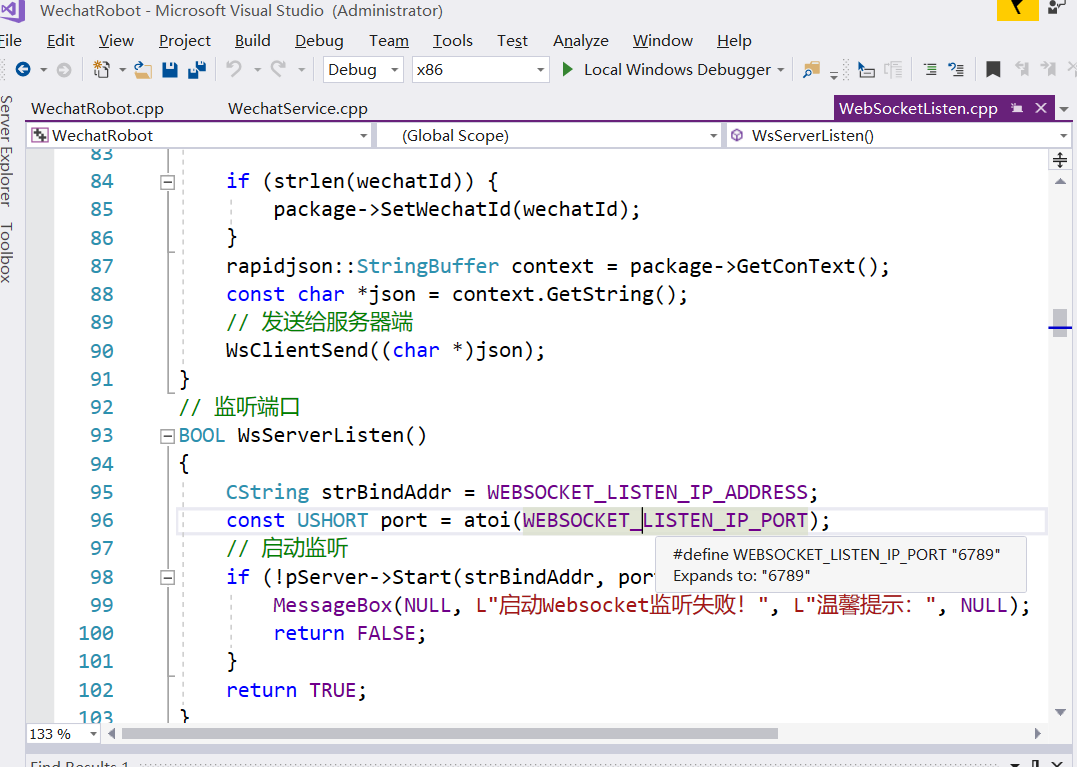Pin the WebSocketListen.cpp tab
1077x767 pixels.
coord(1017,108)
